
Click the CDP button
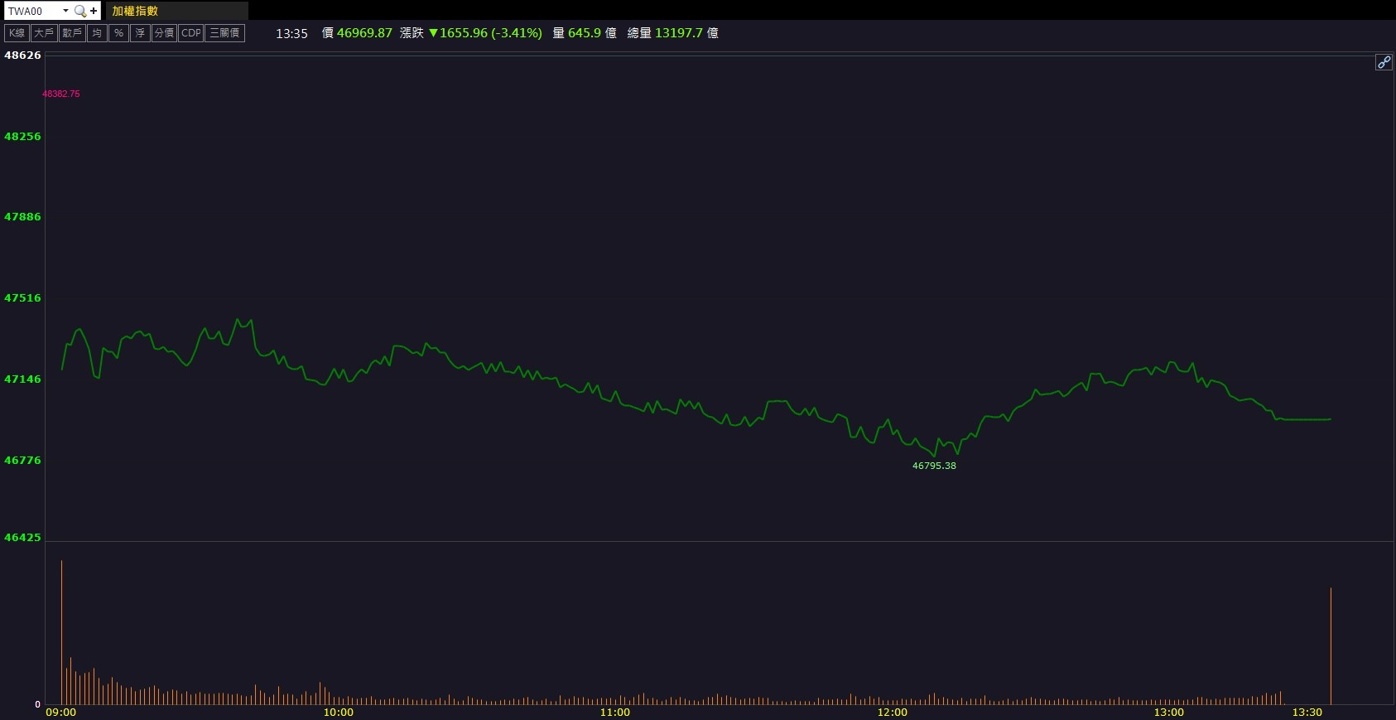click(191, 33)
